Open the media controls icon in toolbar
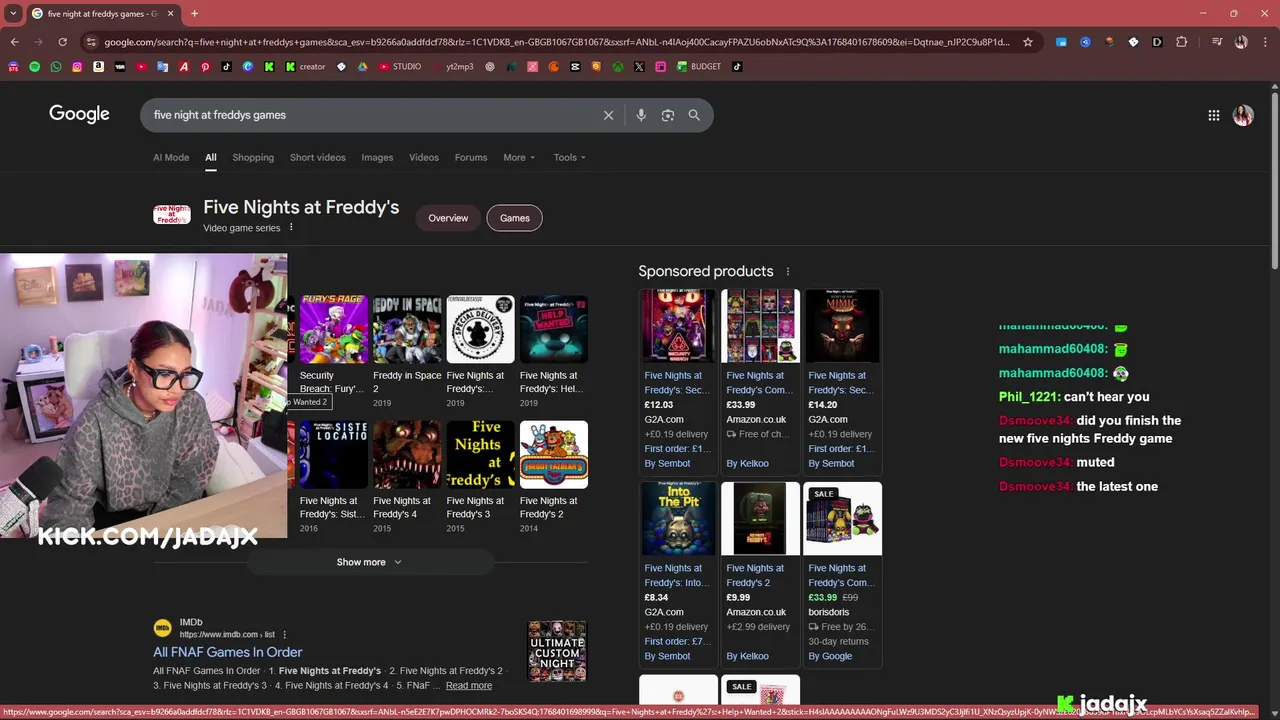The width and height of the screenshot is (1280, 720). coord(1216,42)
